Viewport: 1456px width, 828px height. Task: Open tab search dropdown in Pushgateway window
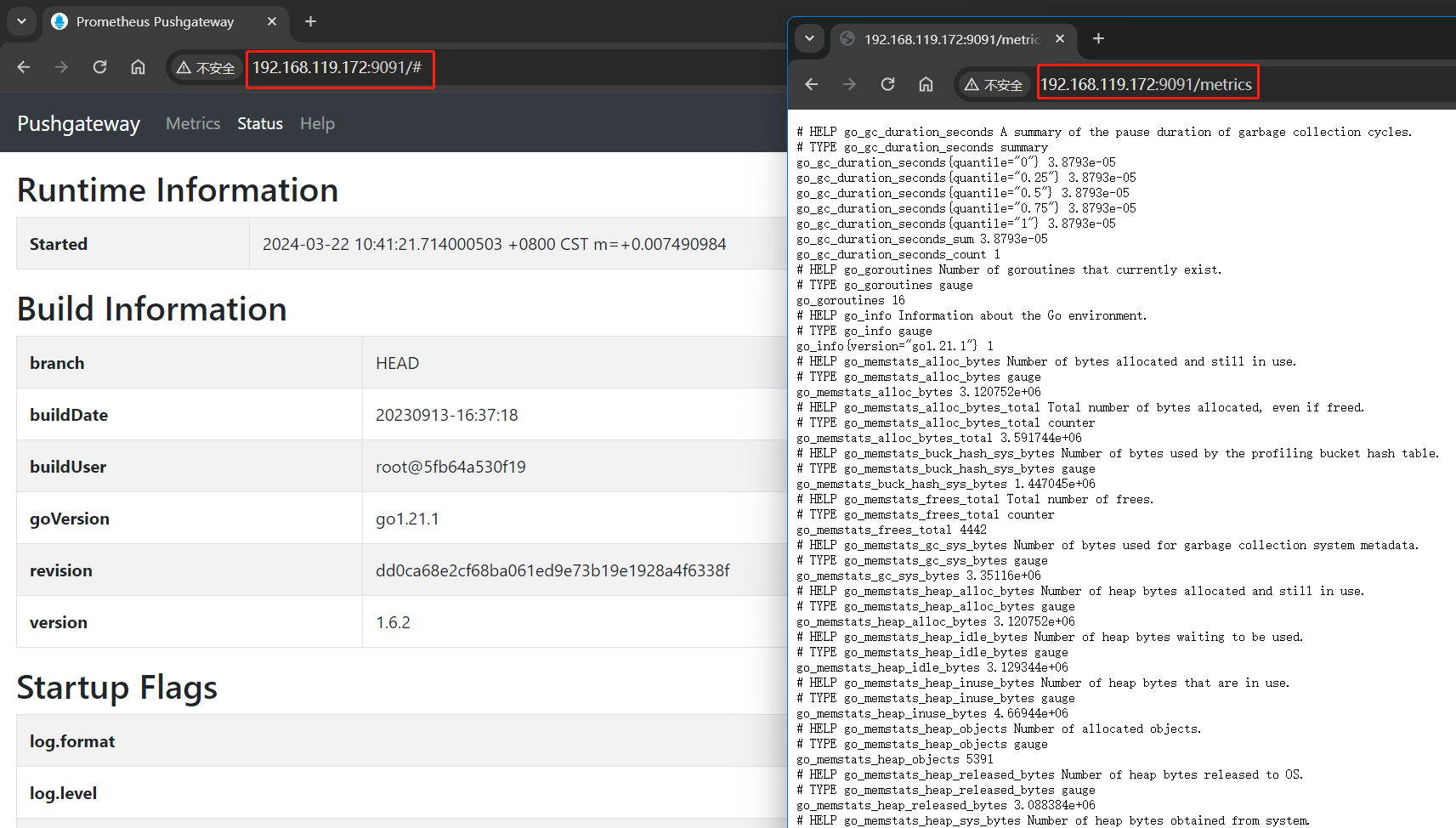(21, 21)
